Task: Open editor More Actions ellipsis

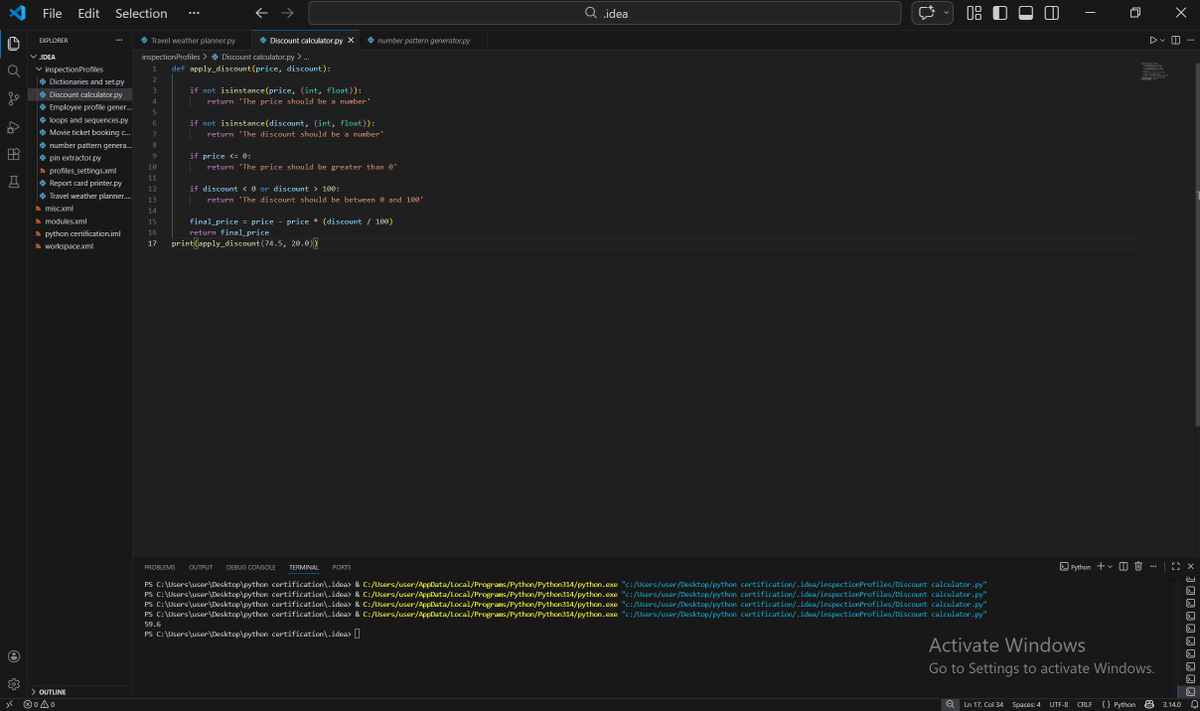Action: coord(1190,40)
